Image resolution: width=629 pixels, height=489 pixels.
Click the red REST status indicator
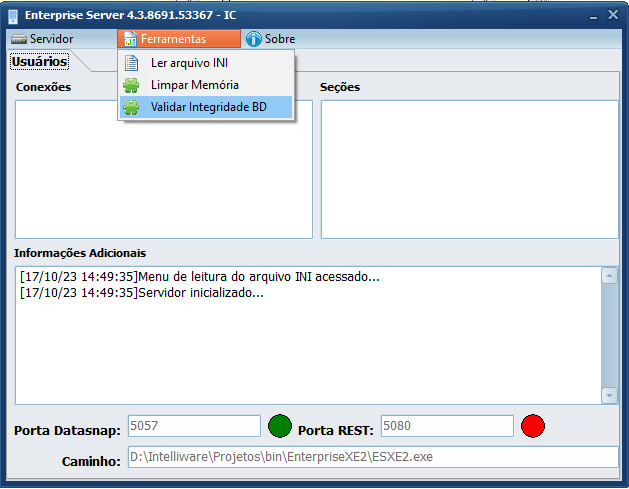click(533, 427)
